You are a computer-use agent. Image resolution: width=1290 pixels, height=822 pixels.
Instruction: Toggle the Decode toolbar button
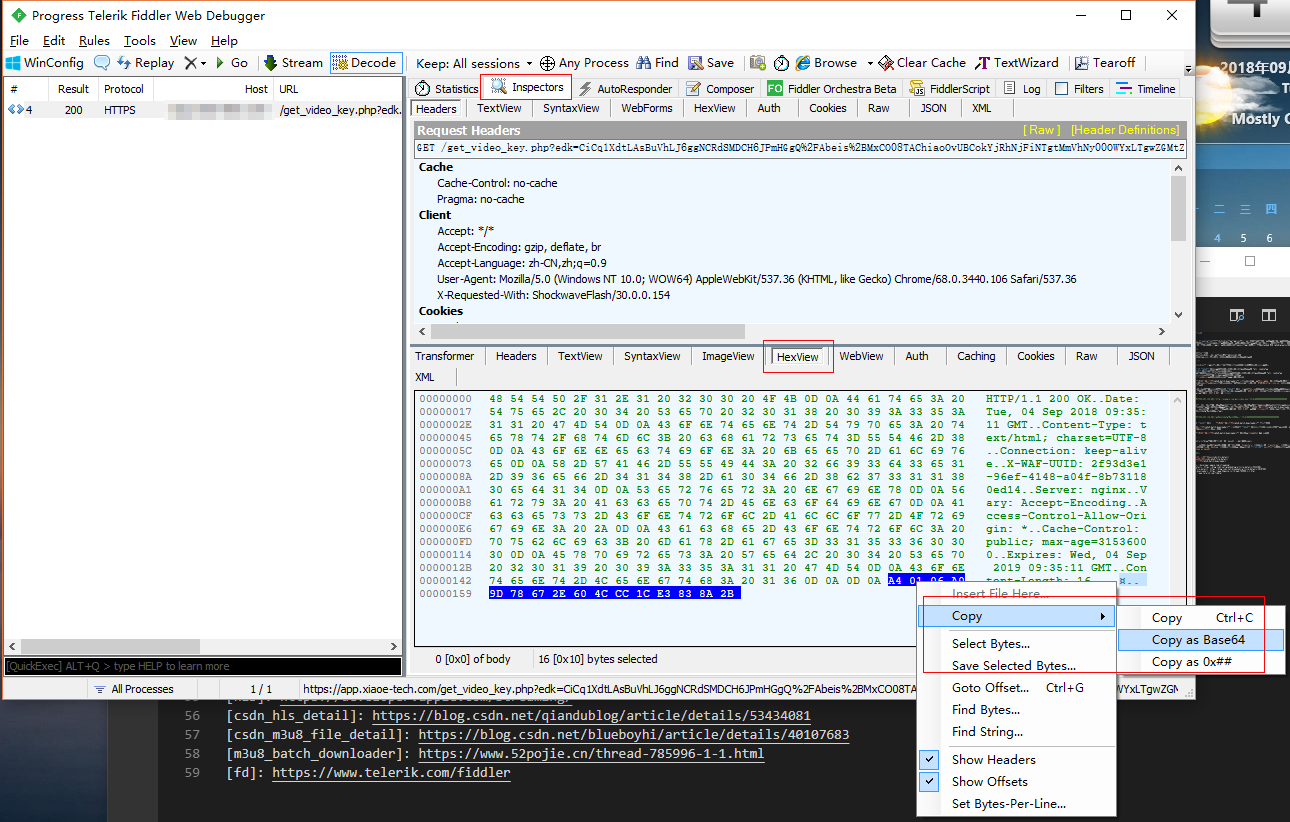coord(366,62)
